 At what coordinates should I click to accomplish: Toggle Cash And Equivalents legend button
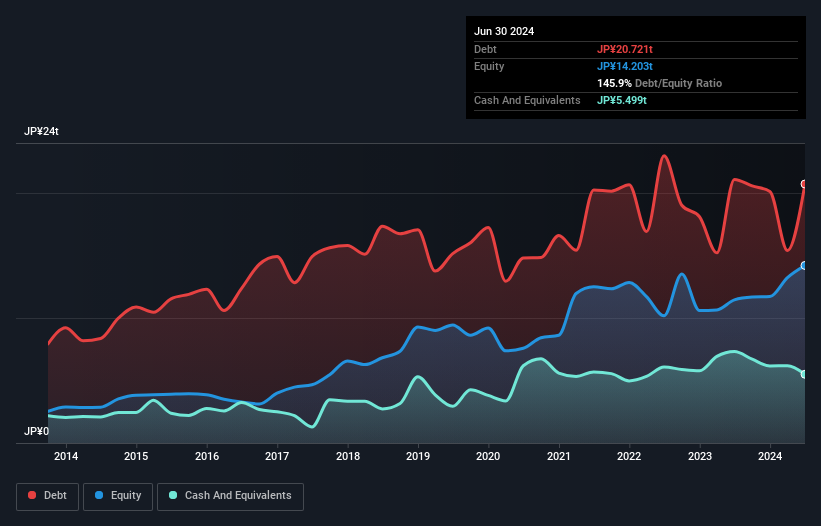(x=230, y=496)
